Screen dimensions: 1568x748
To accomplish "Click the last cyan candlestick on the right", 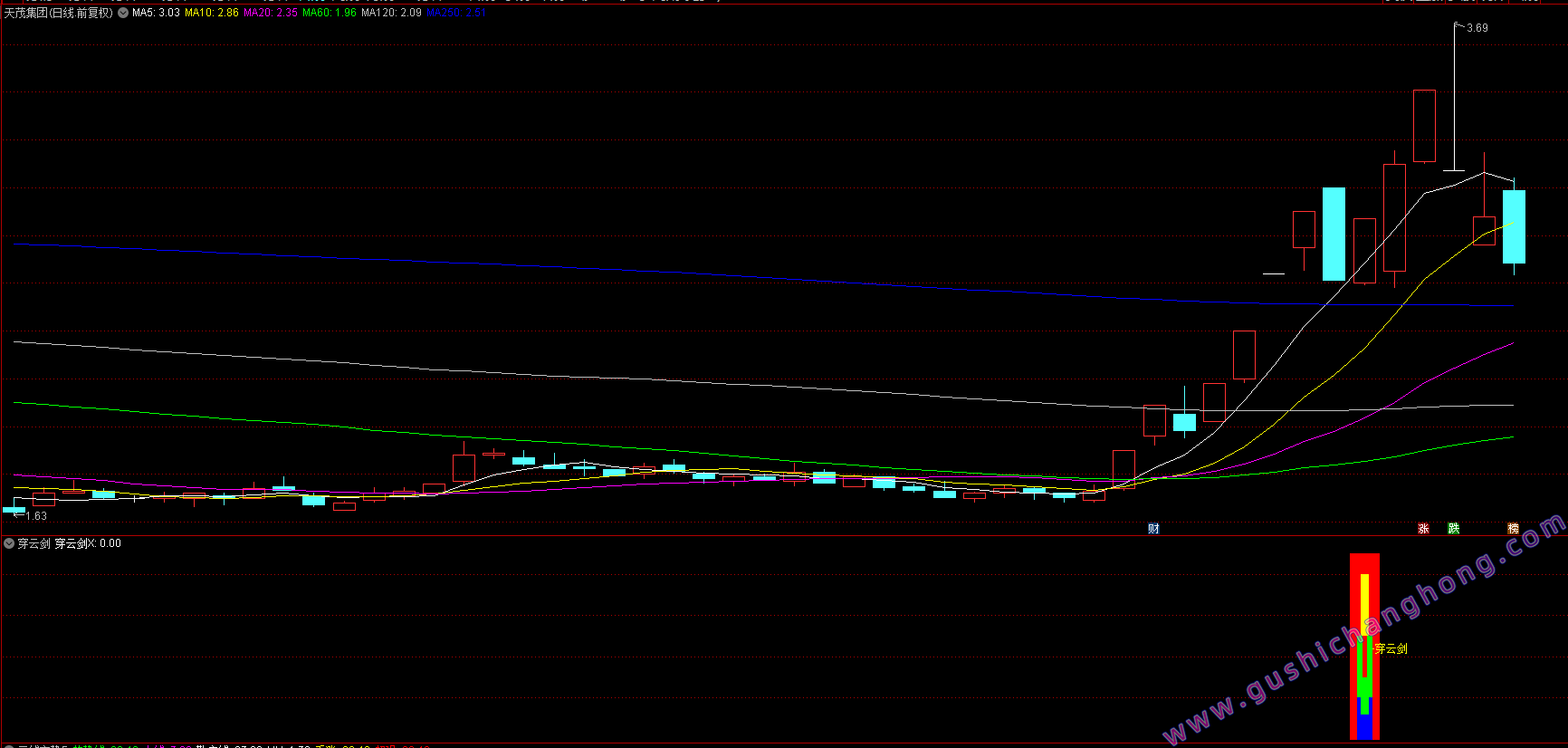I will click(1514, 226).
